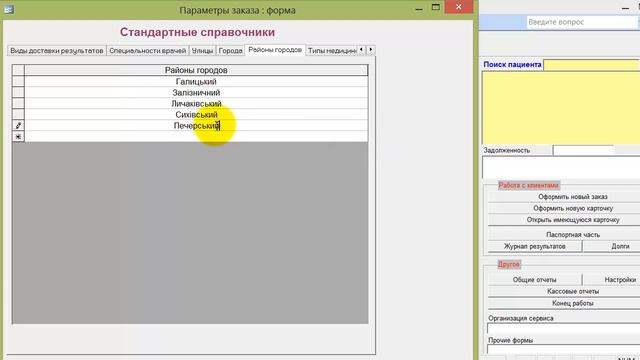The image size is (640, 360).
Task: Open the Улицы tab
Action: (202, 51)
